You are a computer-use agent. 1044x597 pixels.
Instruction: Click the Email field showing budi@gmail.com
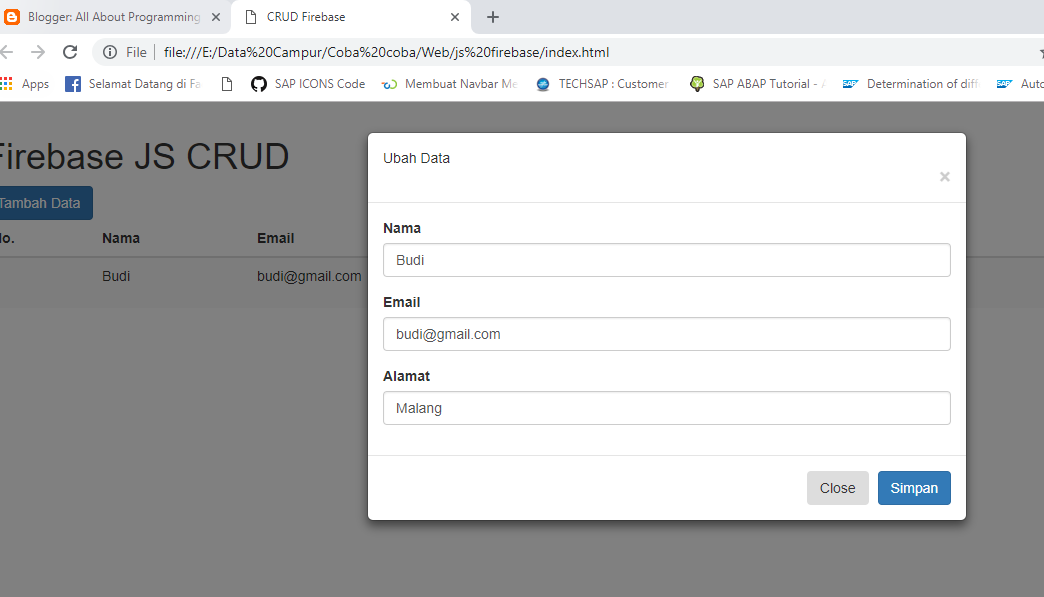[x=667, y=334]
